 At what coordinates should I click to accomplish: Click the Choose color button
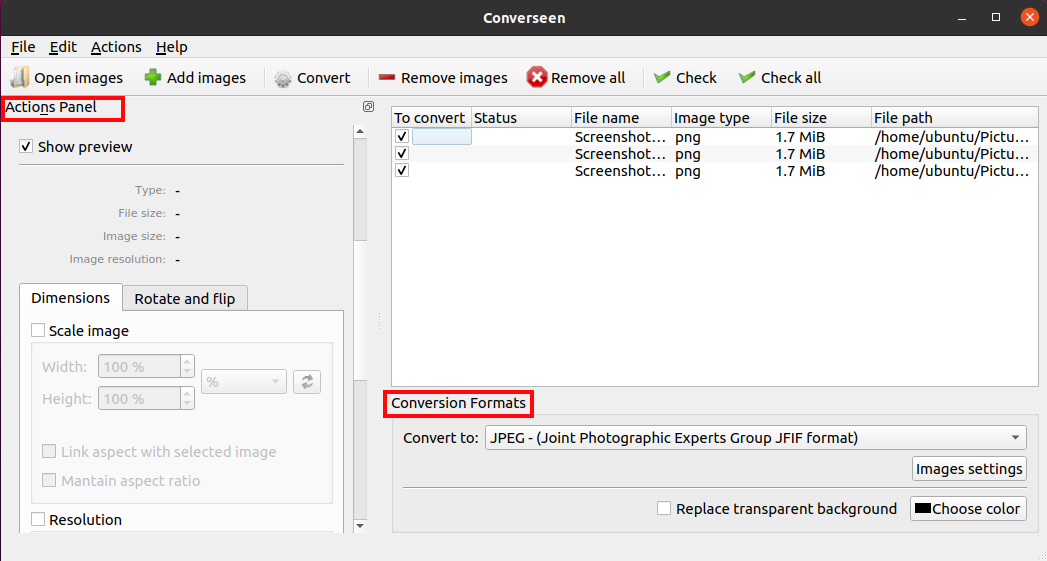coord(968,509)
